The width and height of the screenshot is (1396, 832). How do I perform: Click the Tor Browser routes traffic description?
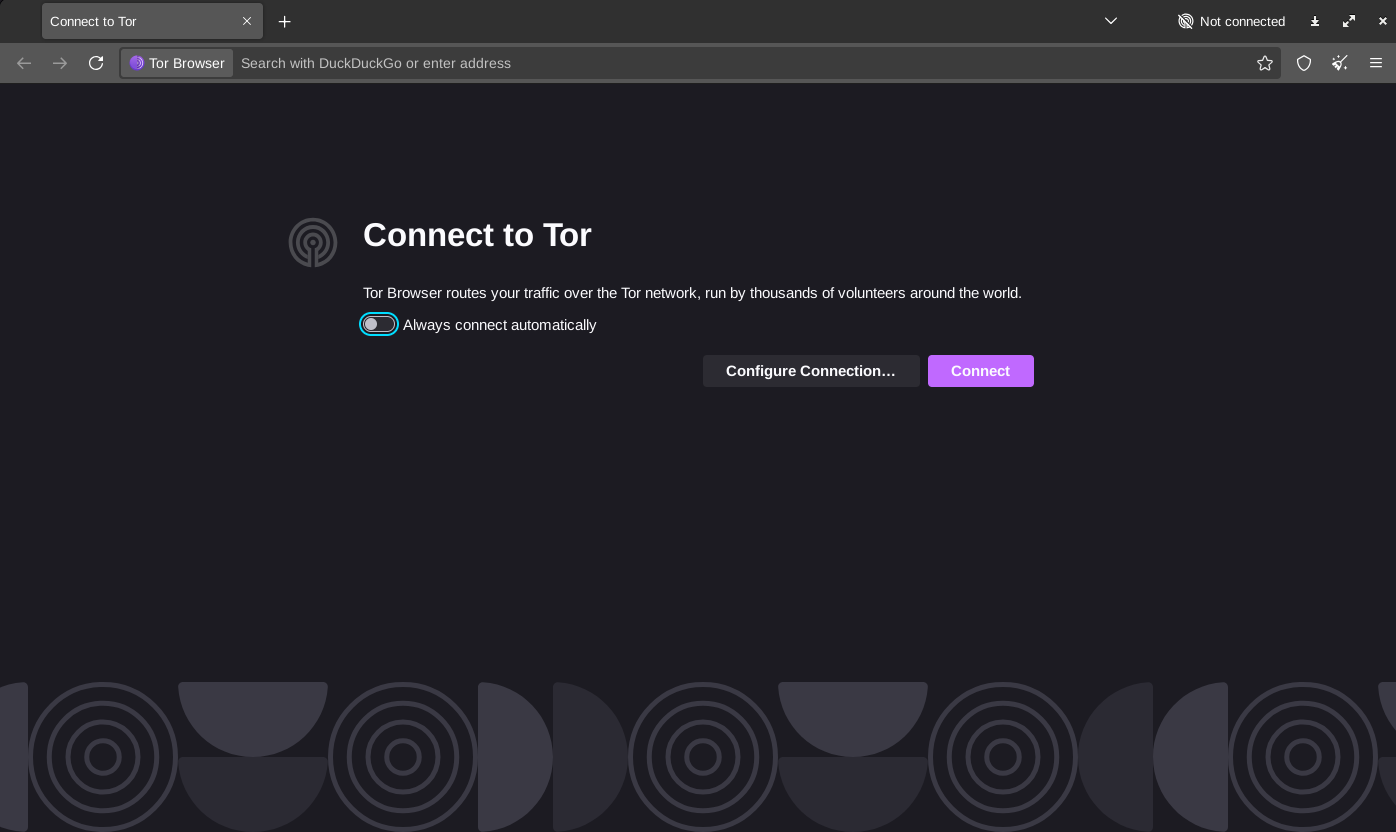(692, 293)
